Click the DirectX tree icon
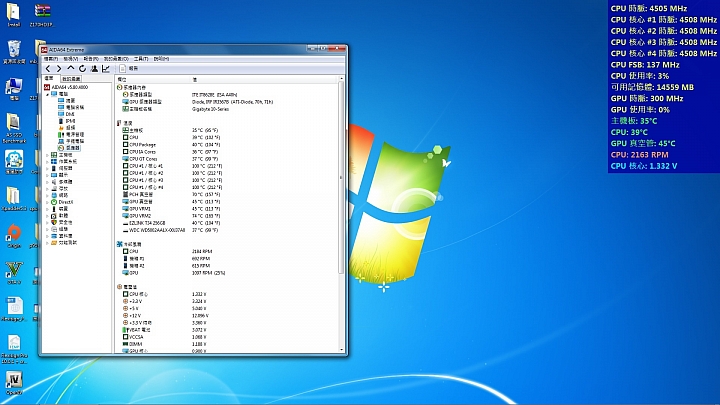Viewport: 720px width, 405px height. coord(54,202)
